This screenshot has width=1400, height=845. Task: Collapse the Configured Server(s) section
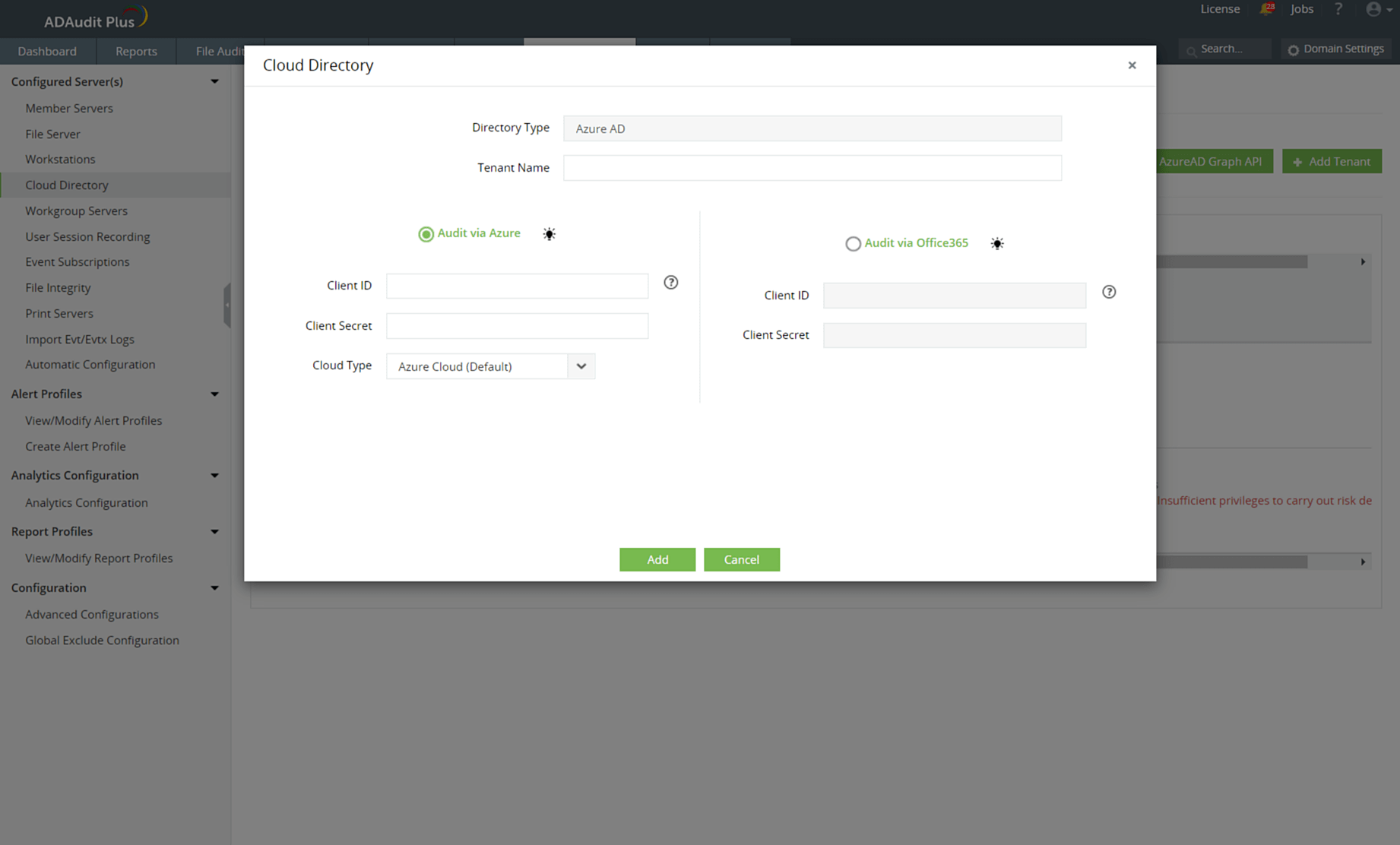pyautogui.click(x=214, y=81)
